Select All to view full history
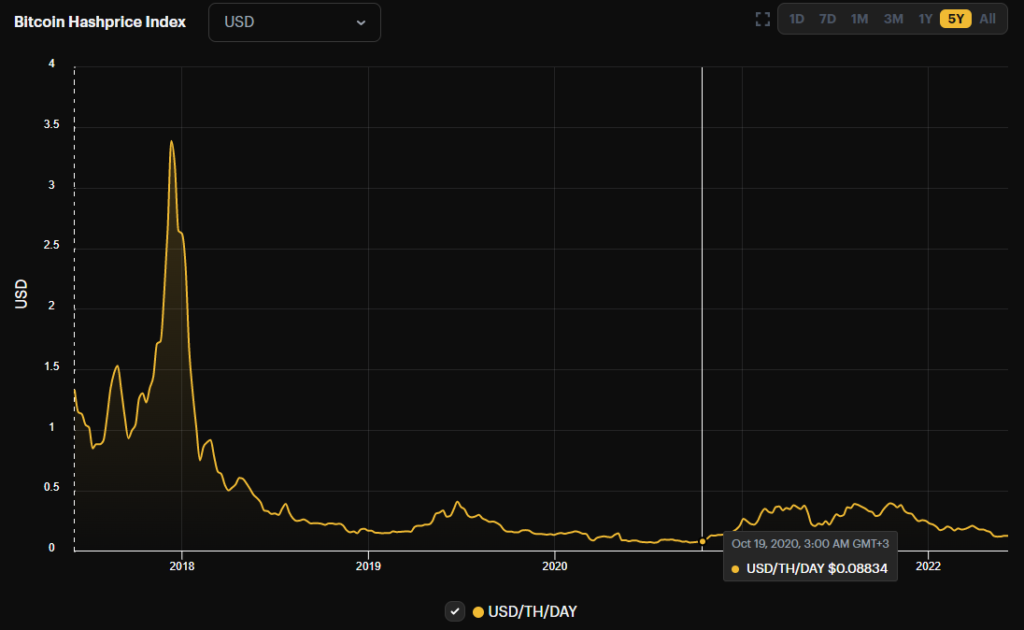This screenshot has width=1024, height=630. tap(986, 18)
